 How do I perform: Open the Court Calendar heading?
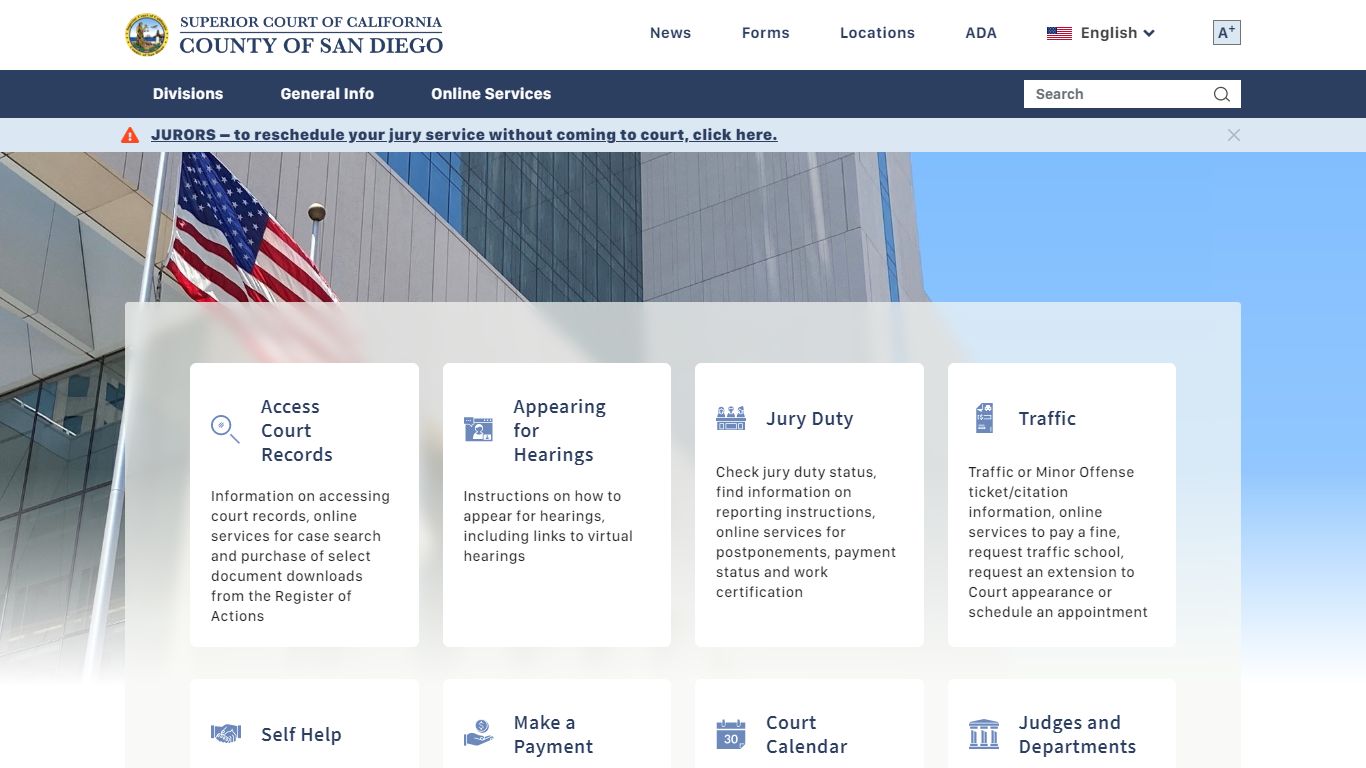[807, 734]
